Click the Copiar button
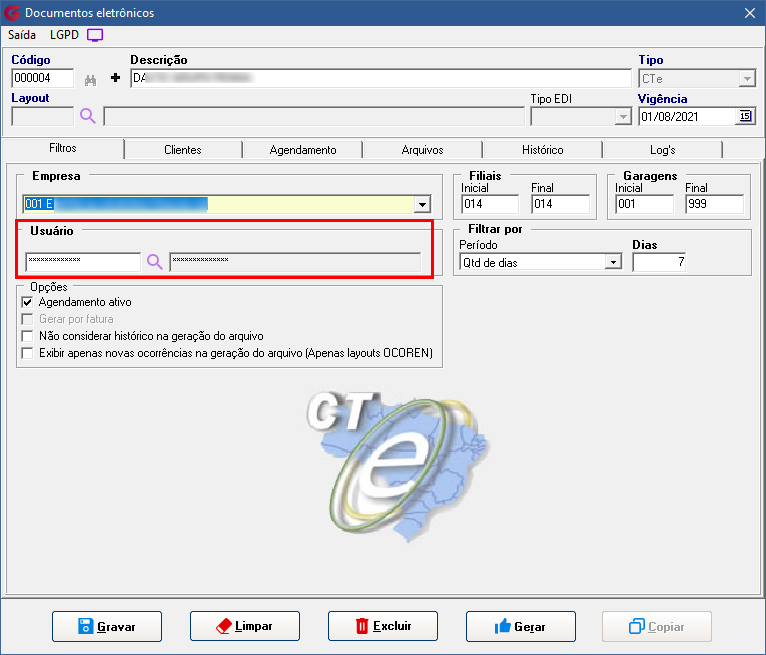The height and width of the screenshot is (655, 766). (657, 626)
